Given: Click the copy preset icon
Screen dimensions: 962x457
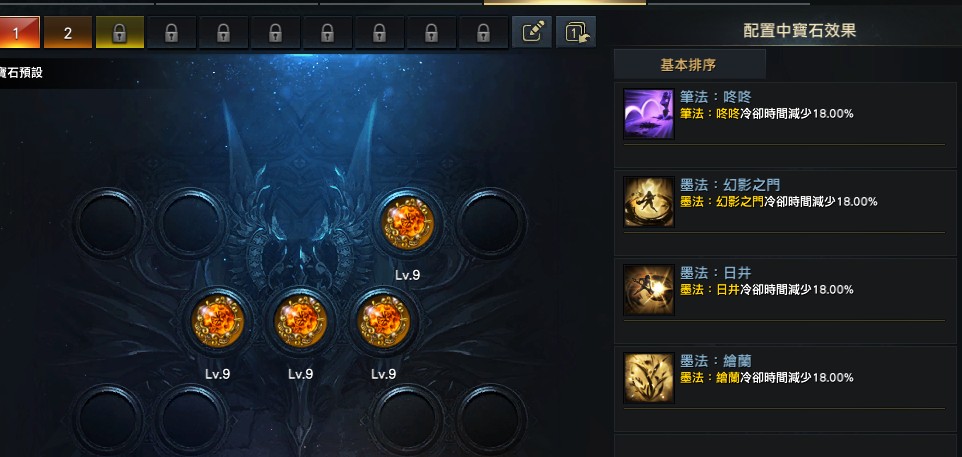Looking at the screenshot, I should [575, 32].
